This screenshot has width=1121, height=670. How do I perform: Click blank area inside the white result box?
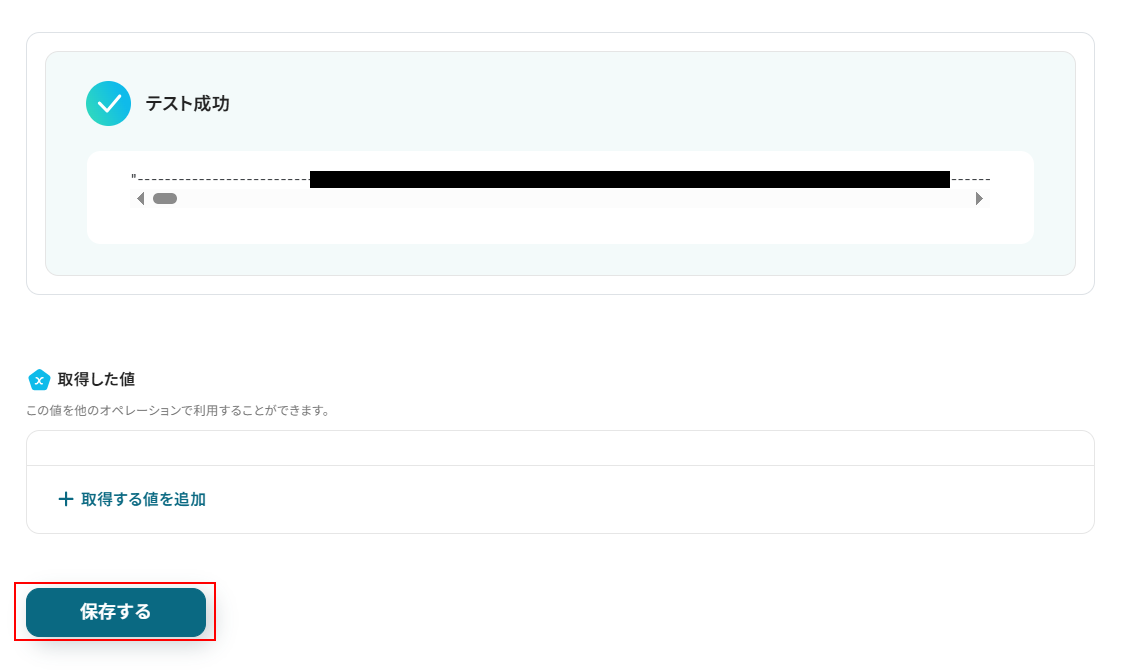click(x=560, y=226)
